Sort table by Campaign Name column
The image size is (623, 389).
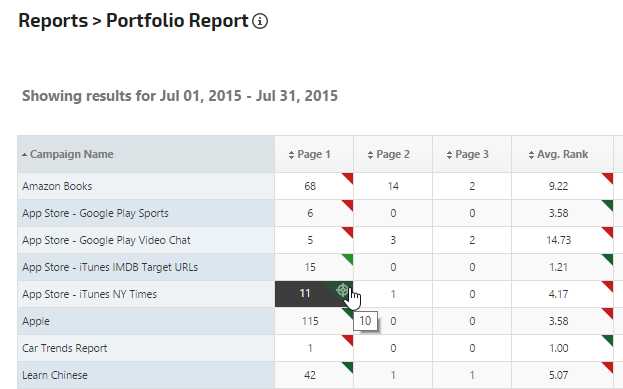tap(68, 154)
